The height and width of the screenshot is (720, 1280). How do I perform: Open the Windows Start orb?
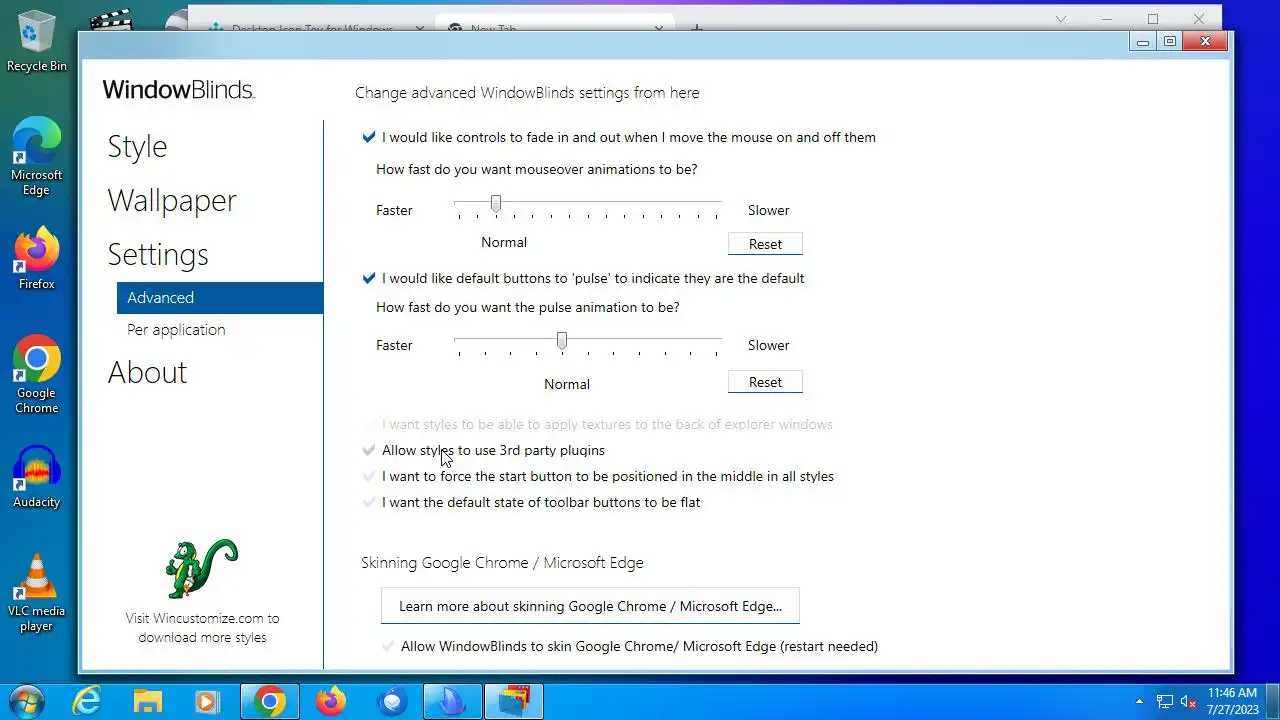click(27, 701)
